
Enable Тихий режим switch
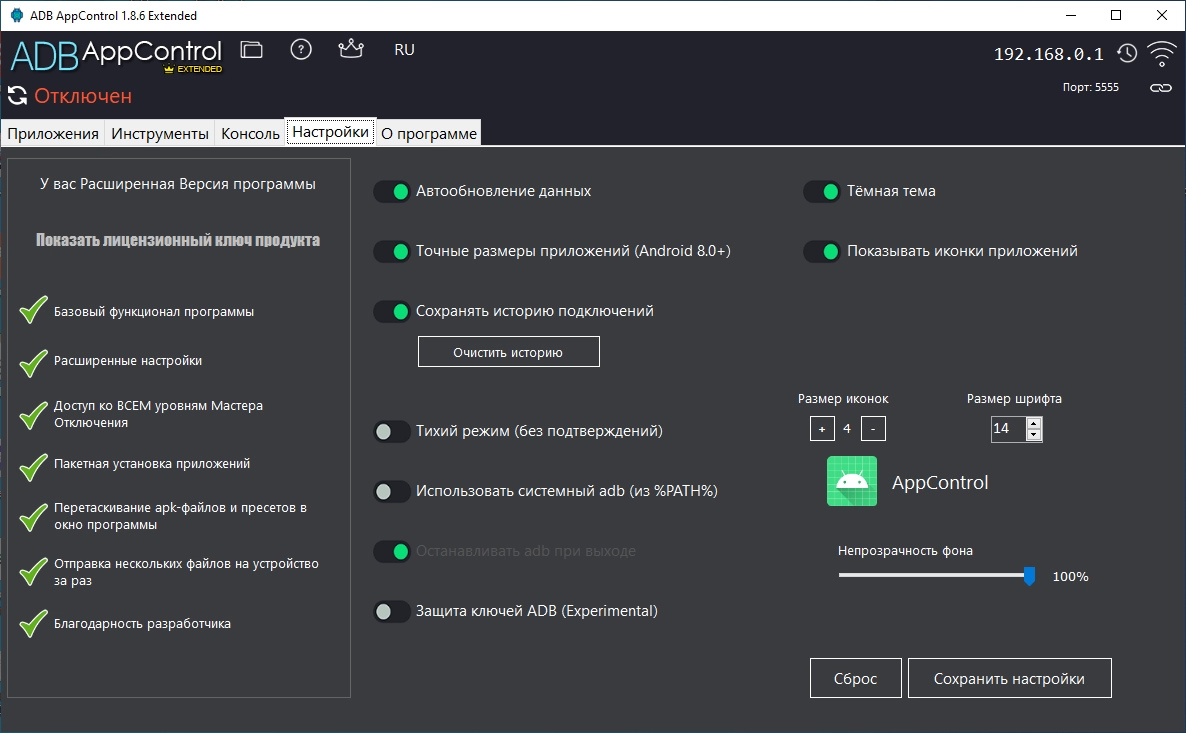392,431
